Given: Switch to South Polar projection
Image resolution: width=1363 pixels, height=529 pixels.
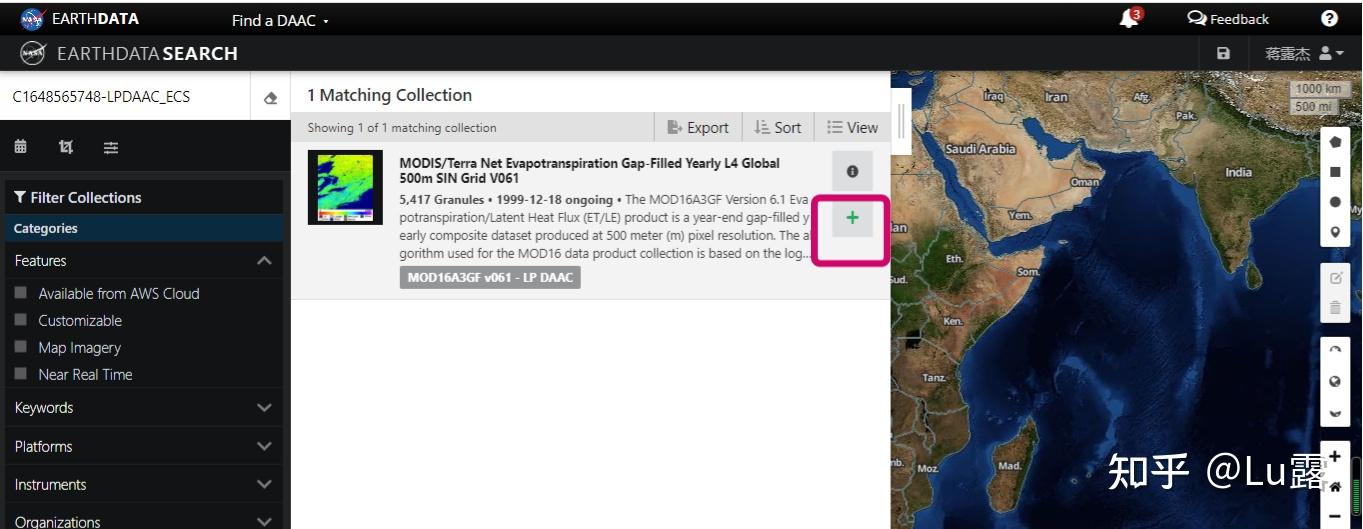Looking at the screenshot, I should pos(1335,412).
